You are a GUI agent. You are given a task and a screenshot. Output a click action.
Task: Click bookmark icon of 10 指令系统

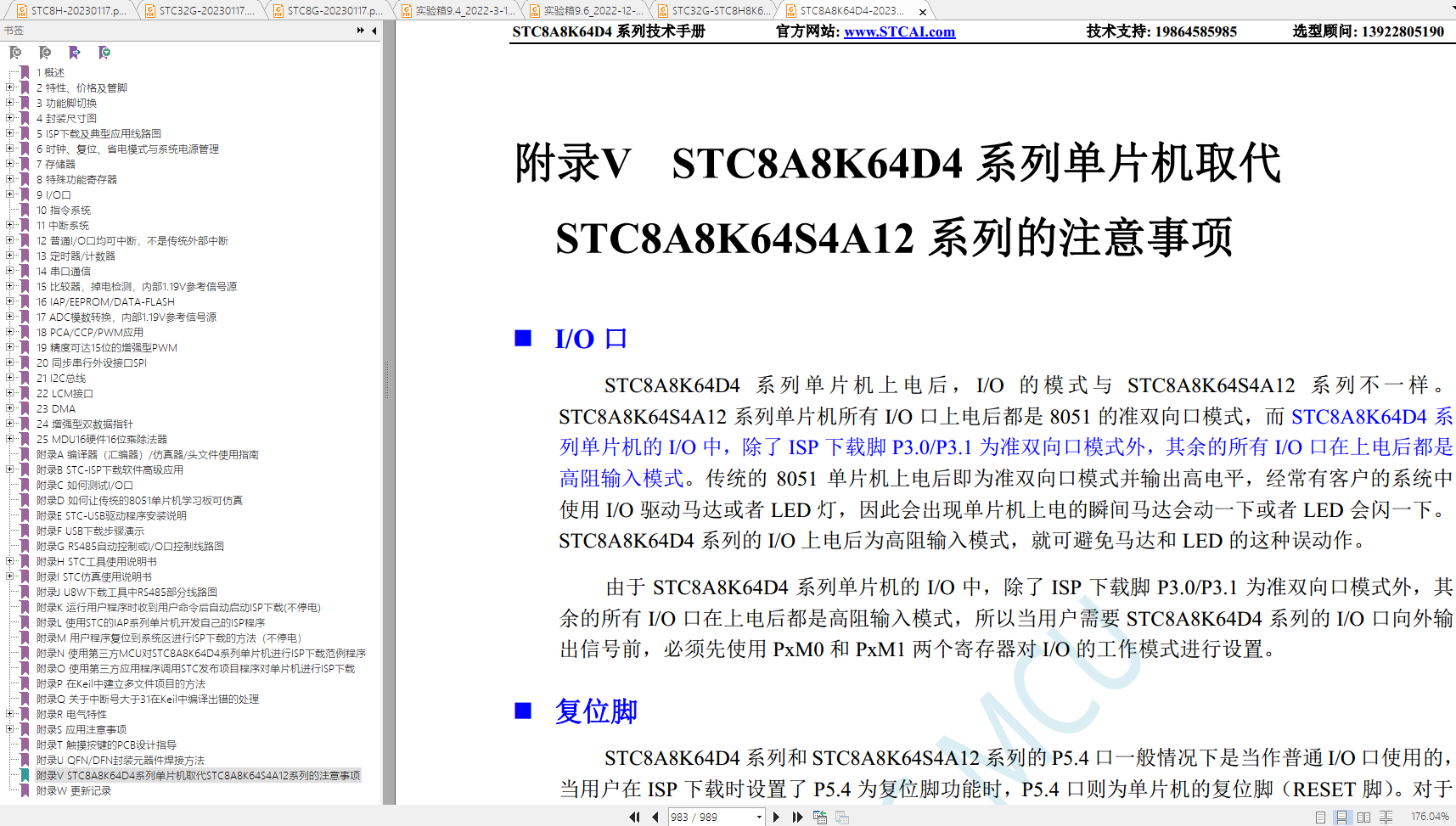25,210
